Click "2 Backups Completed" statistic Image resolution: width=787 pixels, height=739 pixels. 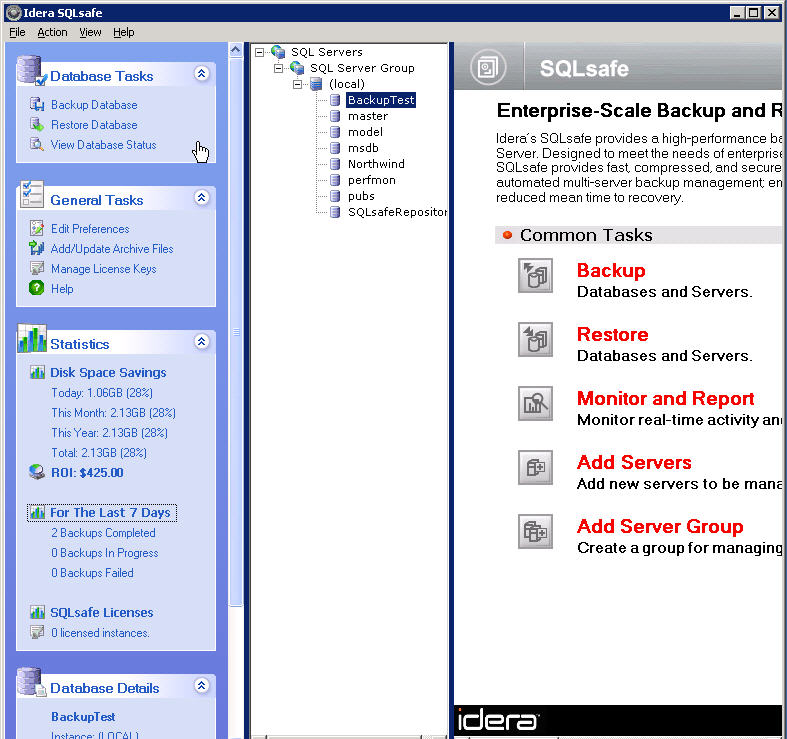pyautogui.click(x=103, y=533)
